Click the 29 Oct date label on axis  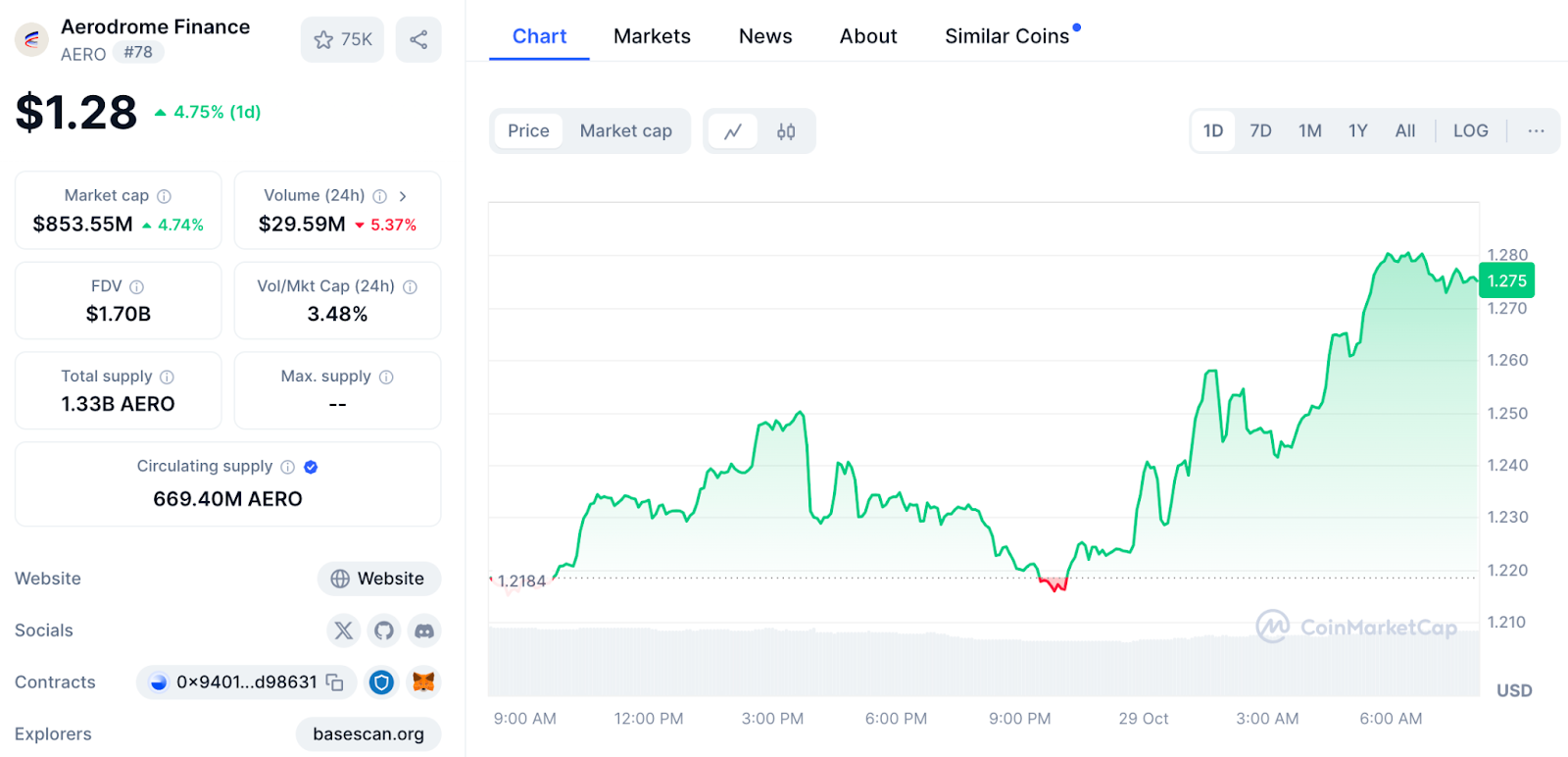click(1144, 719)
